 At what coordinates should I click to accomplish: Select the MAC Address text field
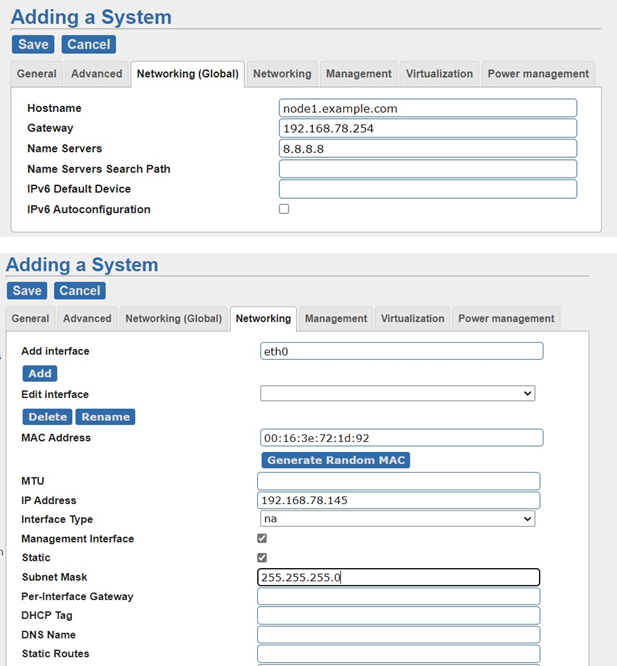[x=402, y=437]
